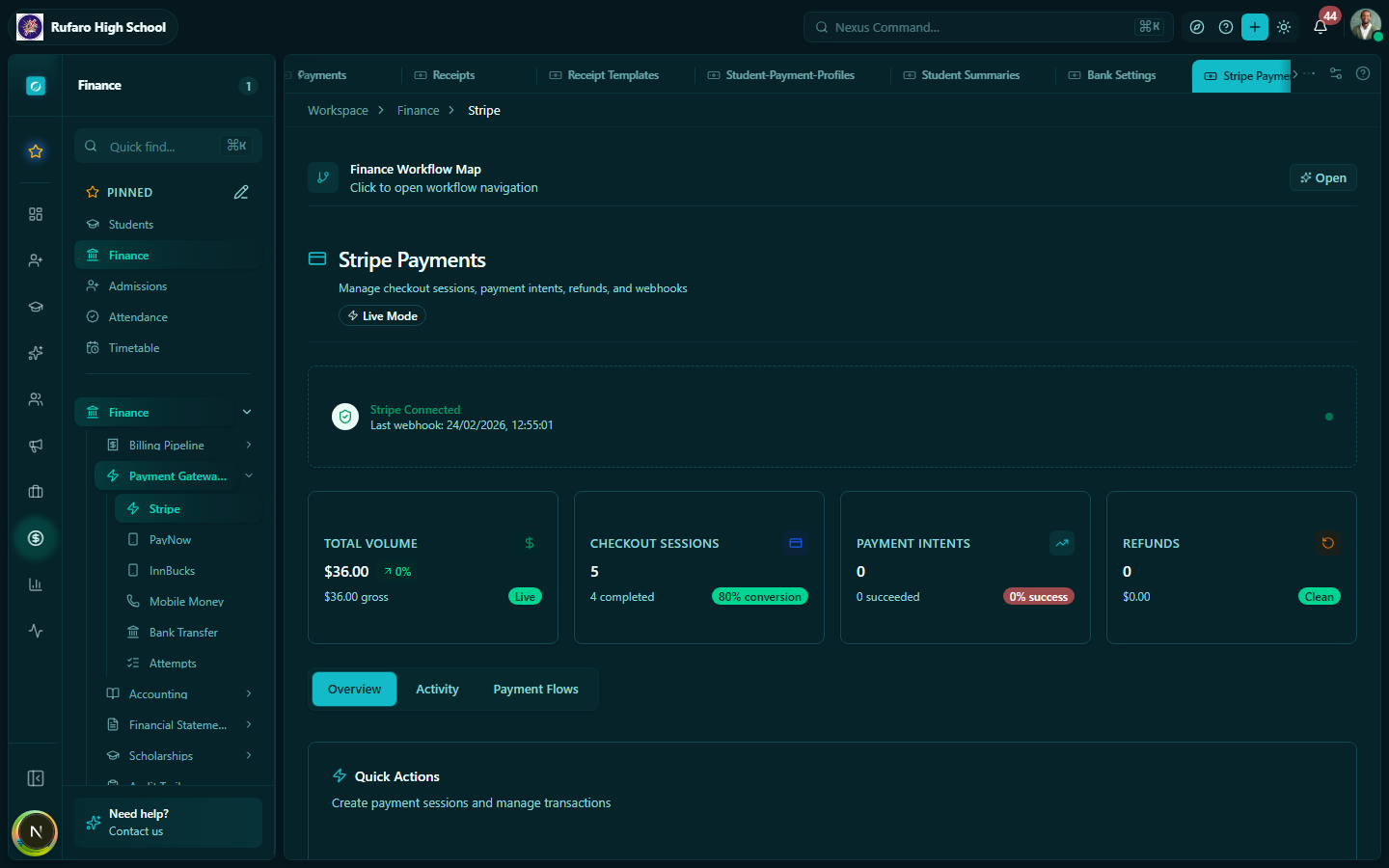Screen dimensions: 1389x868
Task: Open the bar chart reports icon in left rail
Action: (36, 584)
